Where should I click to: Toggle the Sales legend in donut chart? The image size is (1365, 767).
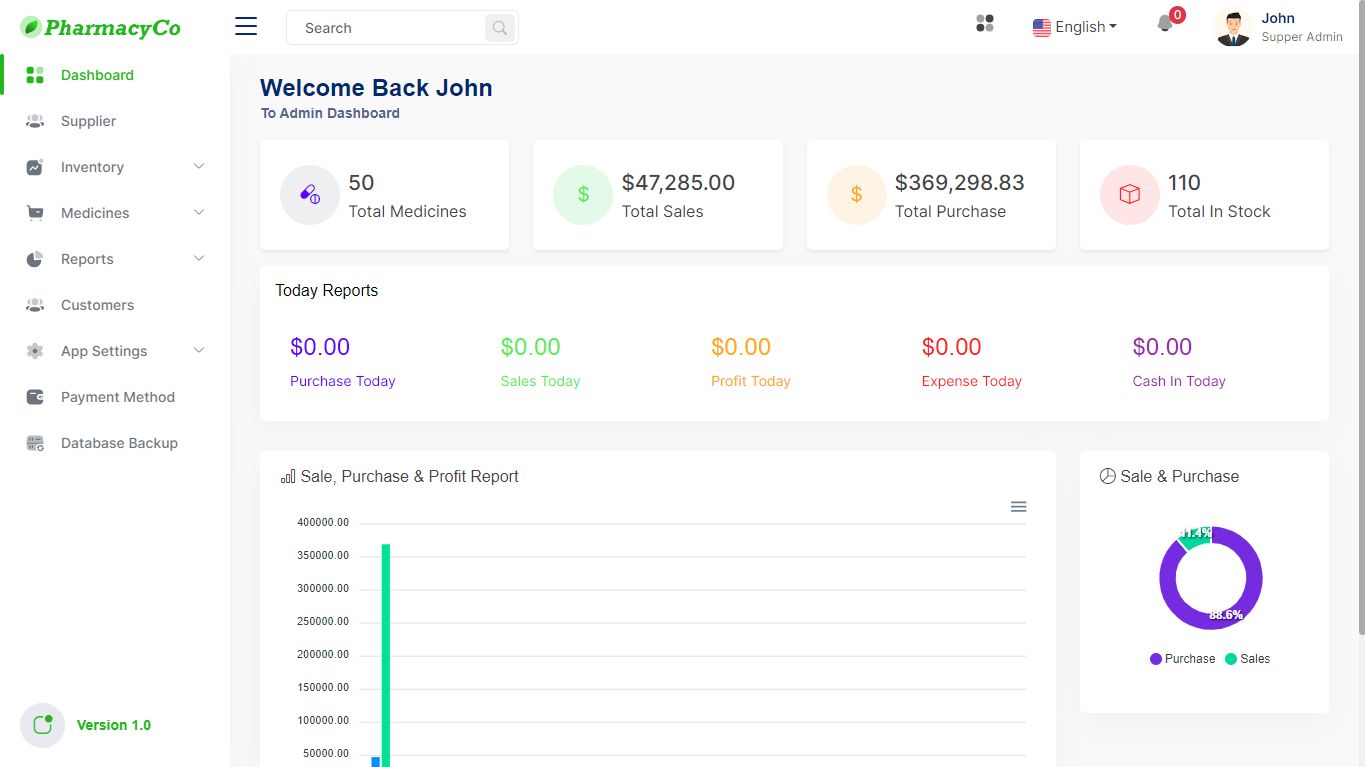pos(1247,659)
